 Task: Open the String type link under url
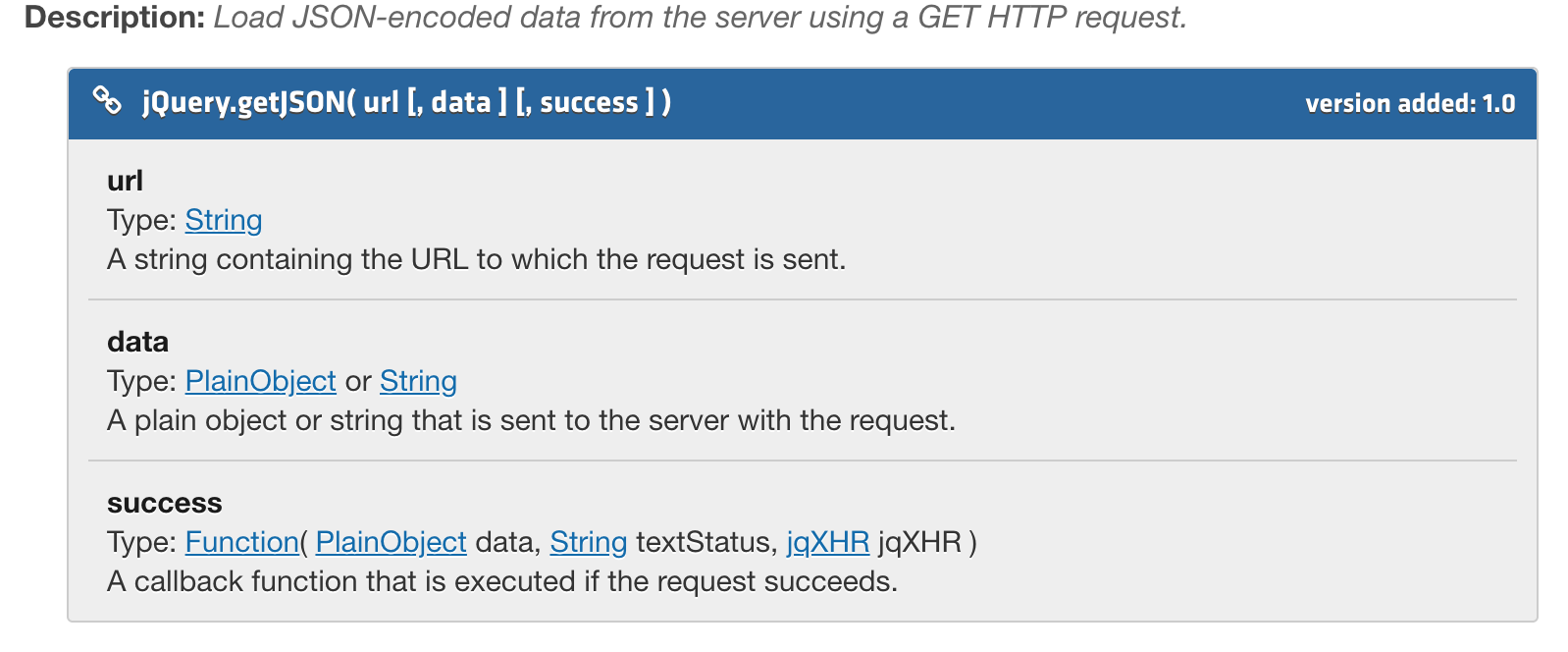[224, 220]
